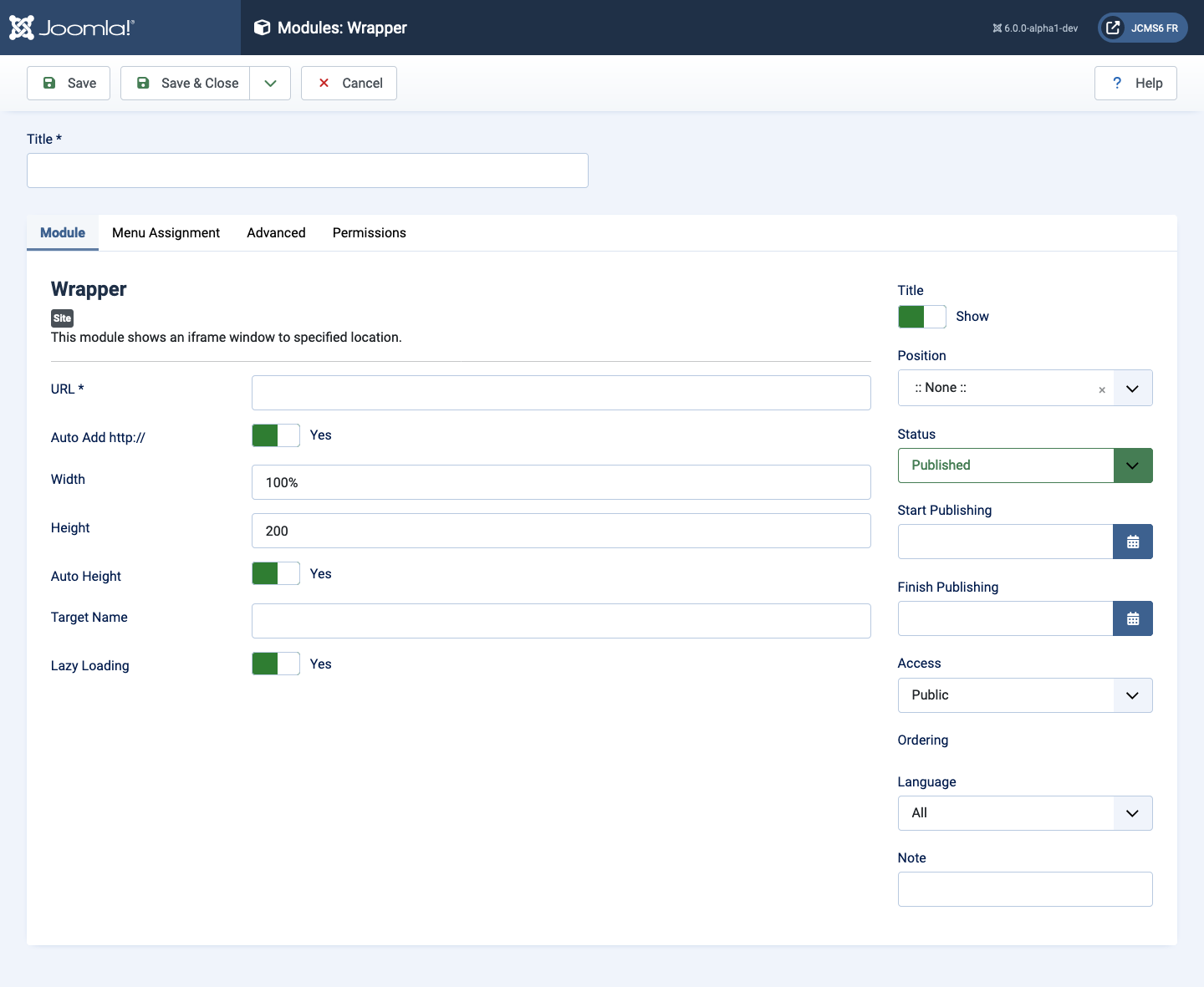Click the Site badge under Wrapper
The height and width of the screenshot is (987, 1204).
click(62, 318)
